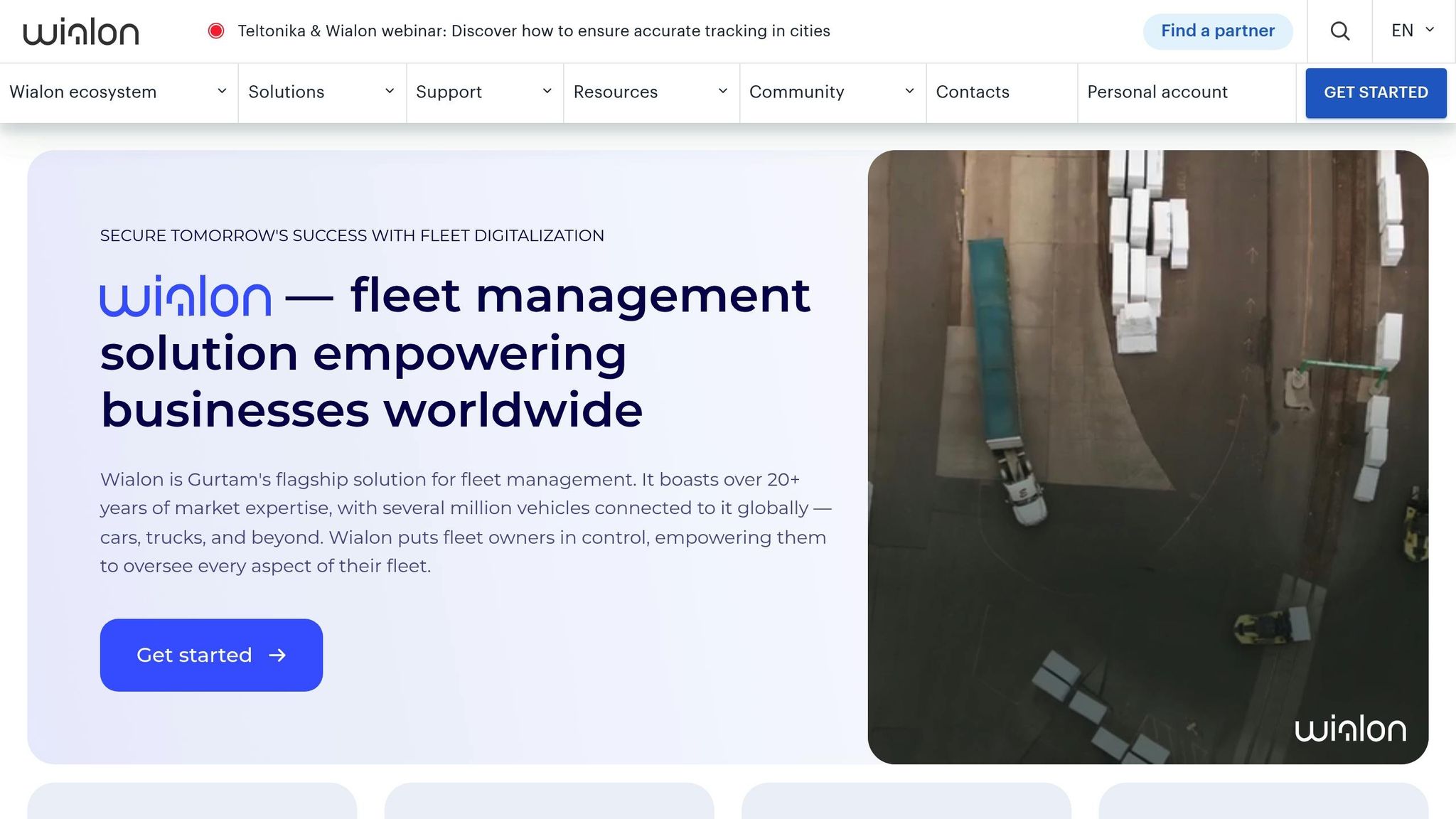Expand the Solutions menu chevron
Viewport: 1456px width, 819px height.
click(x=390, y=91)
